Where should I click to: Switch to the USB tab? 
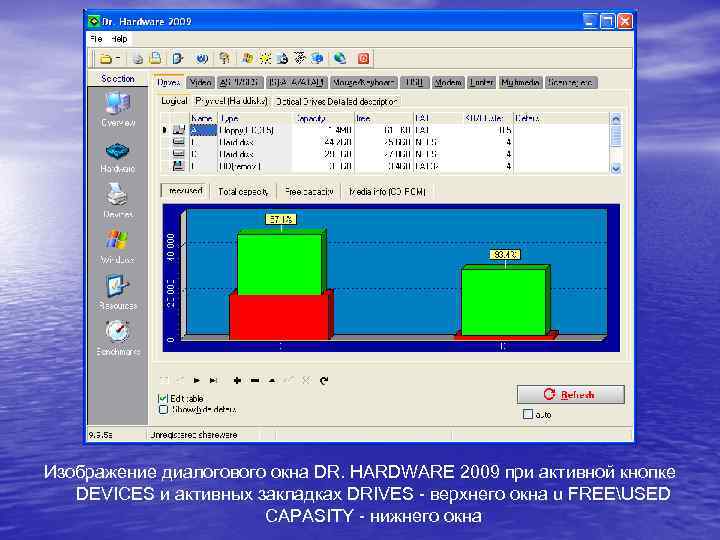[415, 83]
